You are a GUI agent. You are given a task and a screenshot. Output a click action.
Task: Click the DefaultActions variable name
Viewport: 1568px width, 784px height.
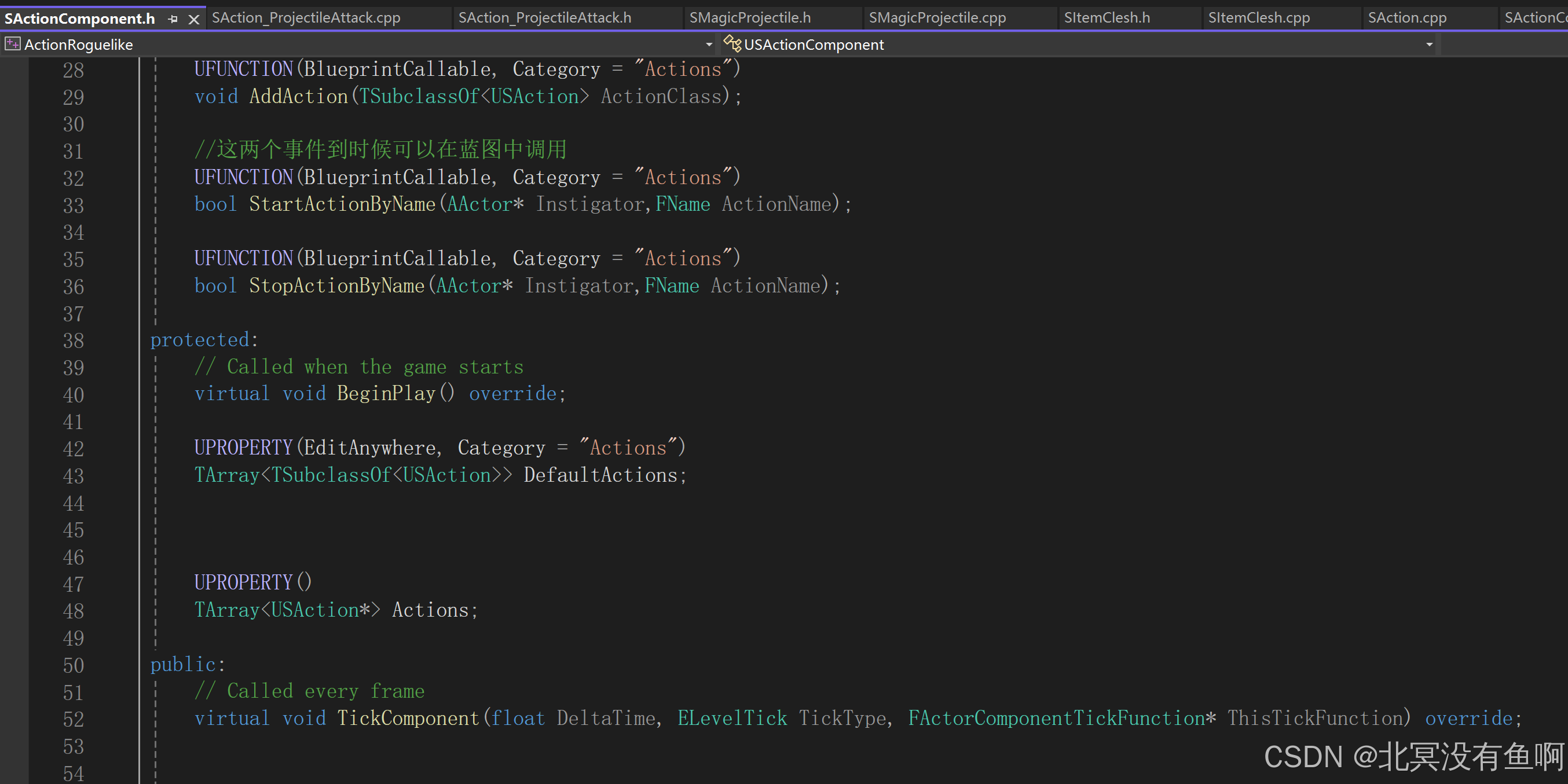600,475
